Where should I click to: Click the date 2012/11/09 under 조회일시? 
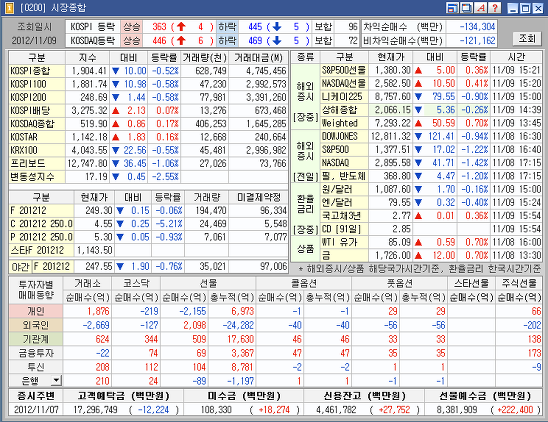click(34, 41)
